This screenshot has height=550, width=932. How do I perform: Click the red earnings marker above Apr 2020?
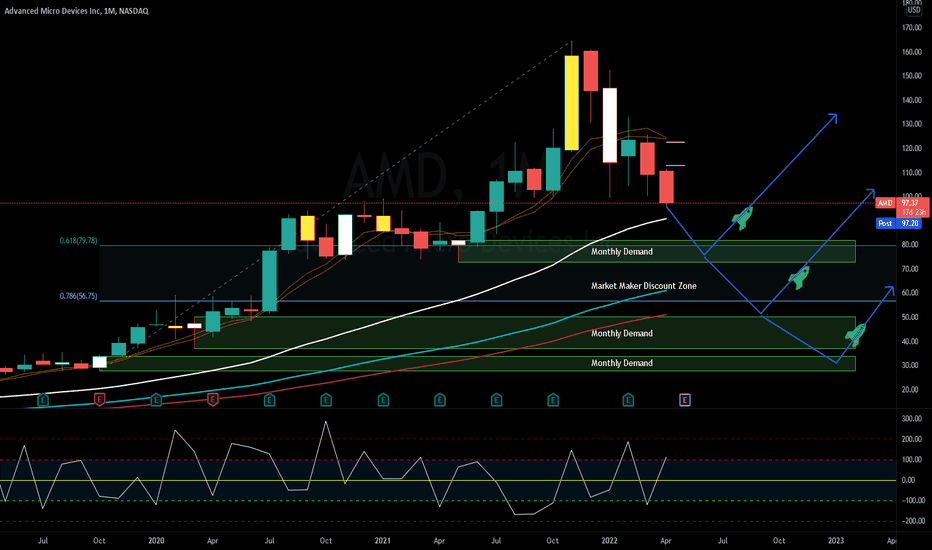click(213, 400)
